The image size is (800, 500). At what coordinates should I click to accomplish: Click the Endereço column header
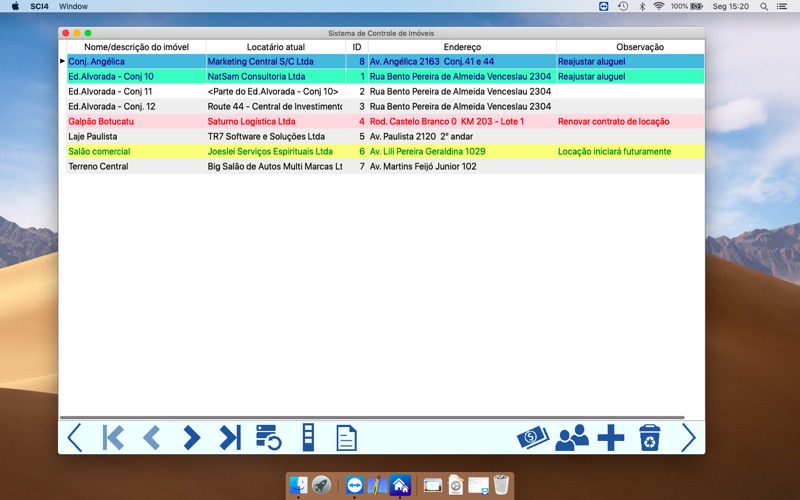pyautogui.click(x=462, y=47)
